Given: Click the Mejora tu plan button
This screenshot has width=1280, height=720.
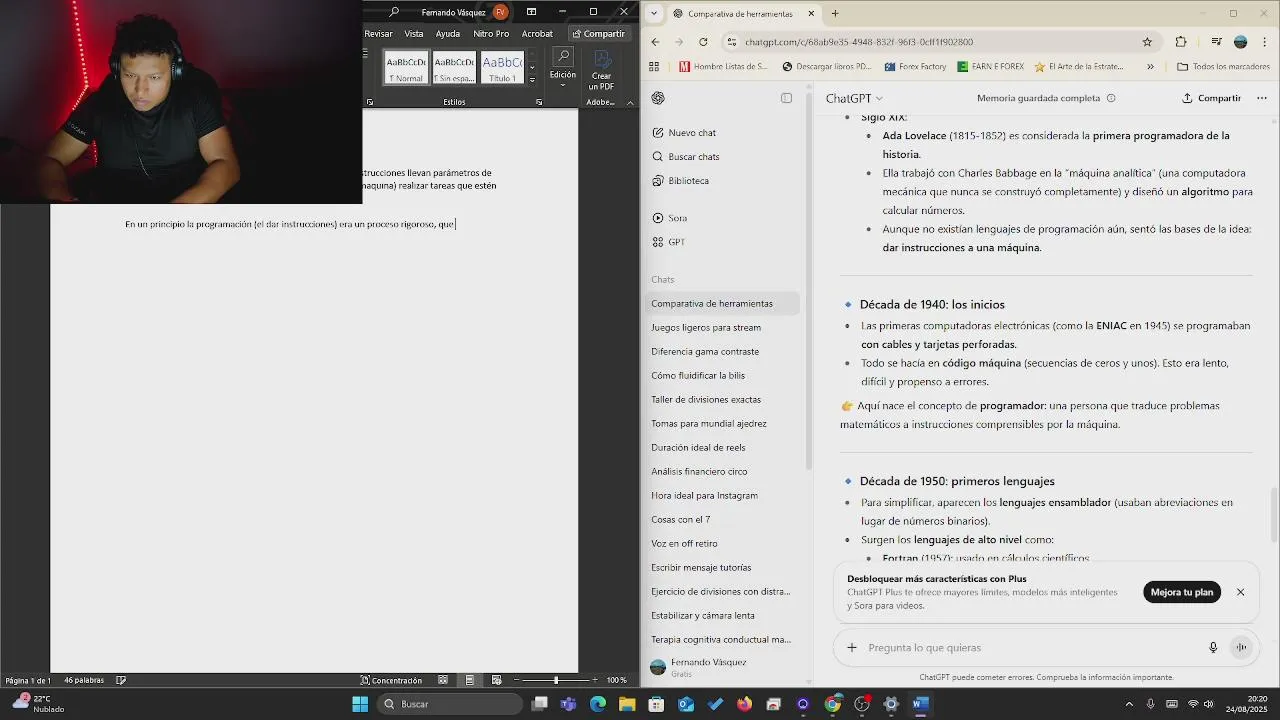Looking at the screenshot, I should [1182, 592].
